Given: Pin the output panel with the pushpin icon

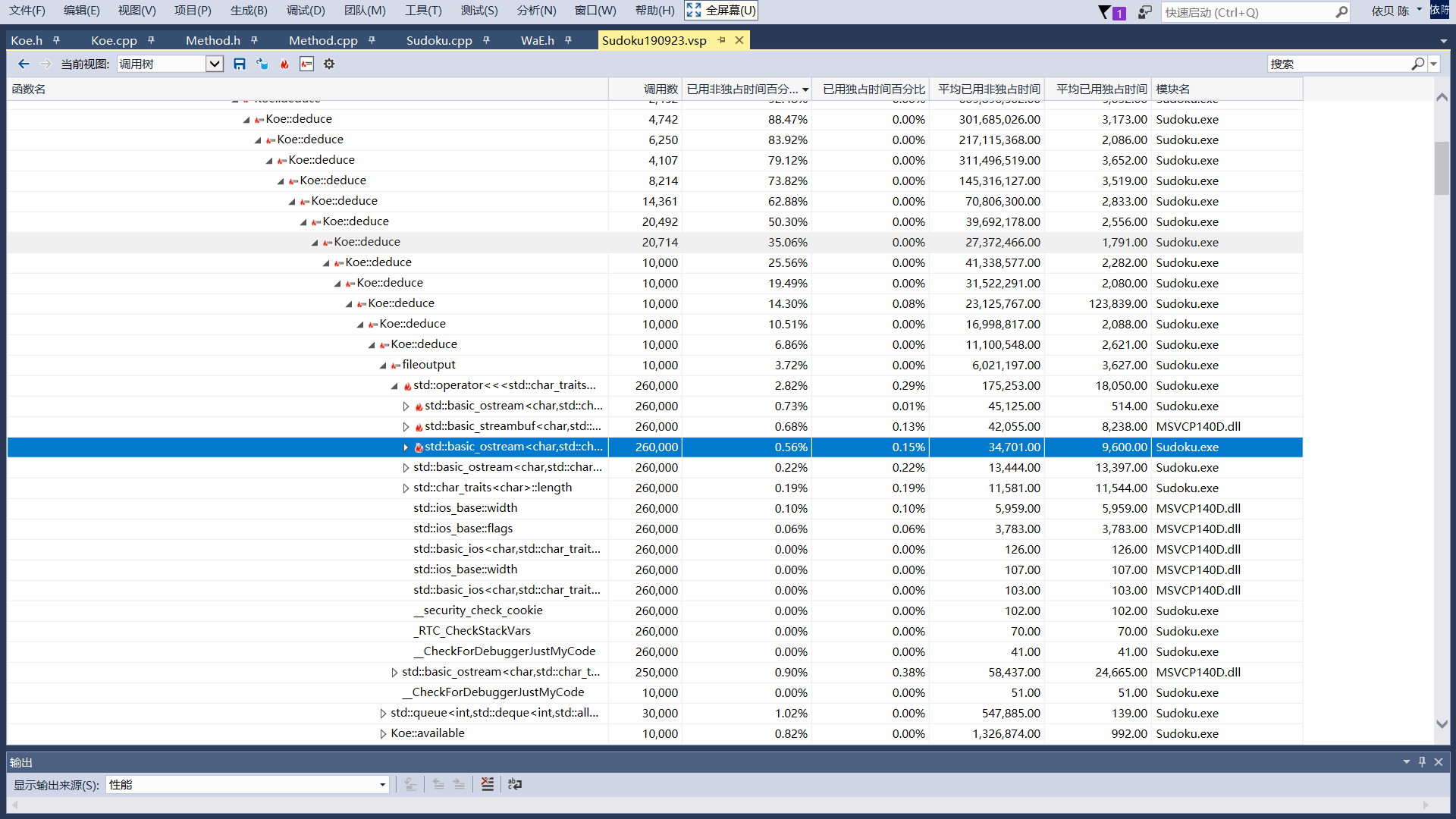Looking at the screenshot, I should click(x=1422, y=762).
